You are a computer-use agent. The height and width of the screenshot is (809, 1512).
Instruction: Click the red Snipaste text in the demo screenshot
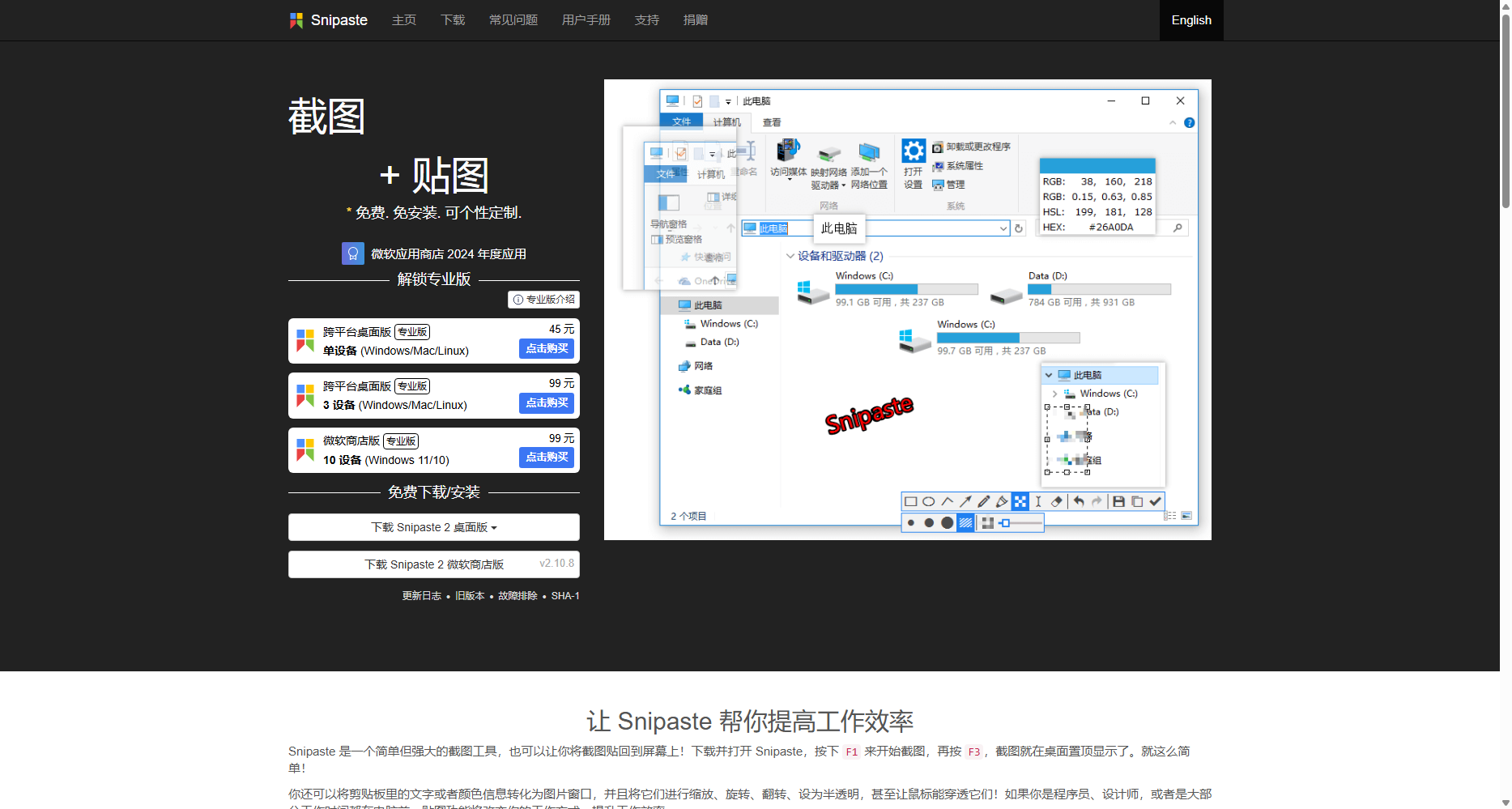tap(869, 415)
